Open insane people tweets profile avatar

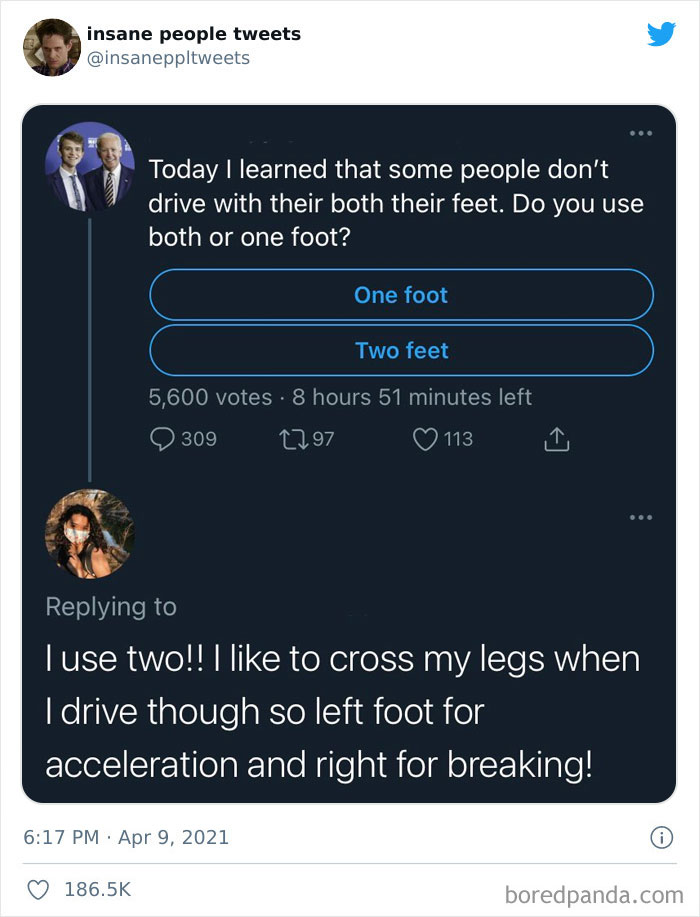coord(51,45)
